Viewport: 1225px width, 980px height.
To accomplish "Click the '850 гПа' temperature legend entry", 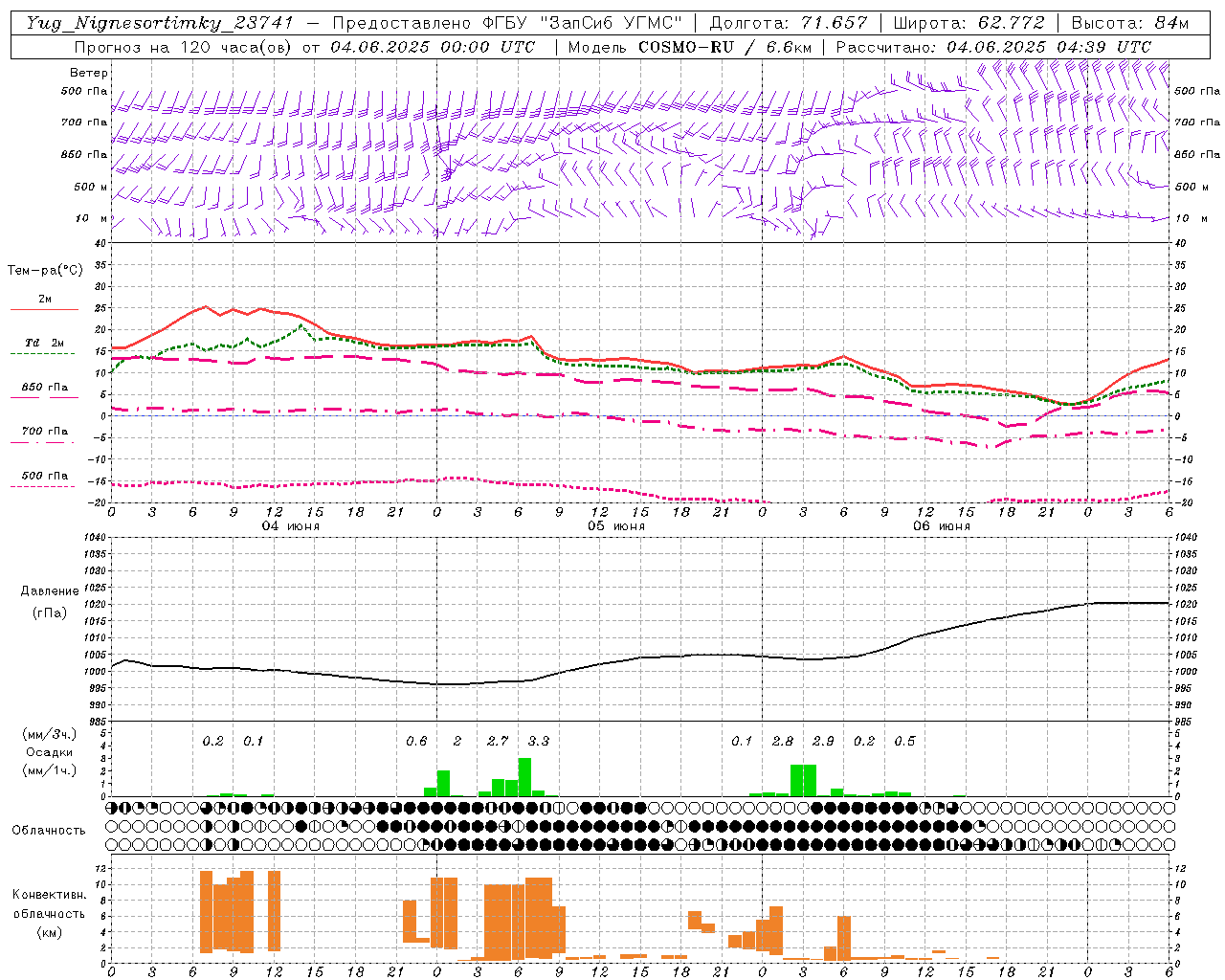I will pyautogui.click(x=45, y=388).
